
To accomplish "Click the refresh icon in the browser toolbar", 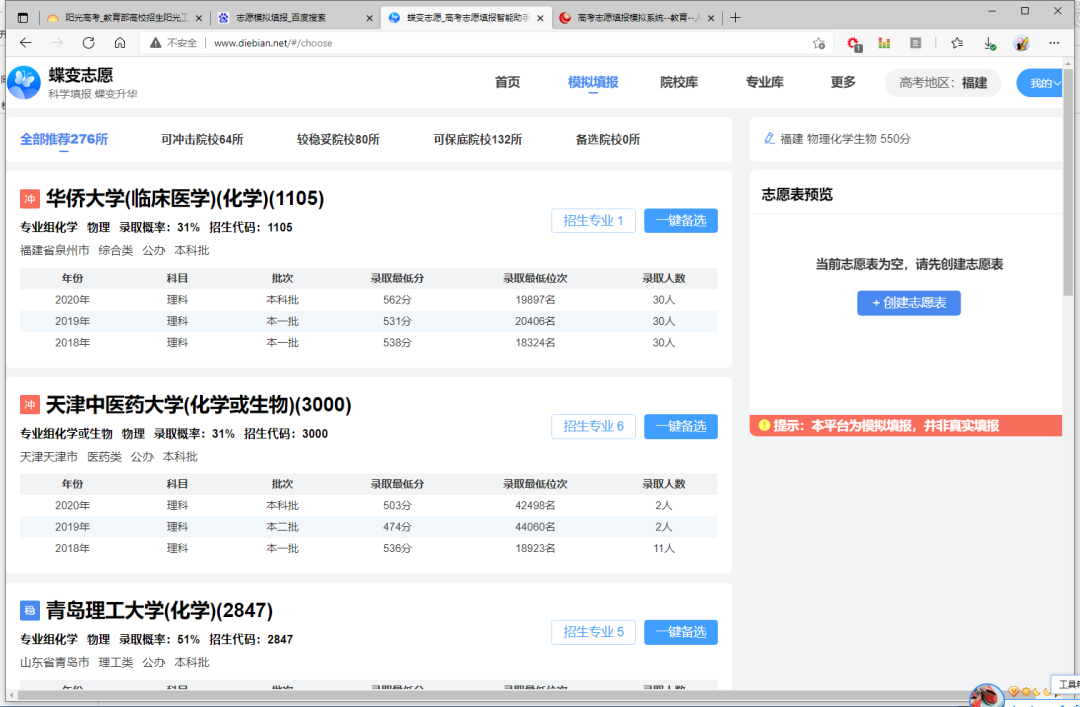I will tap(88, 43).
